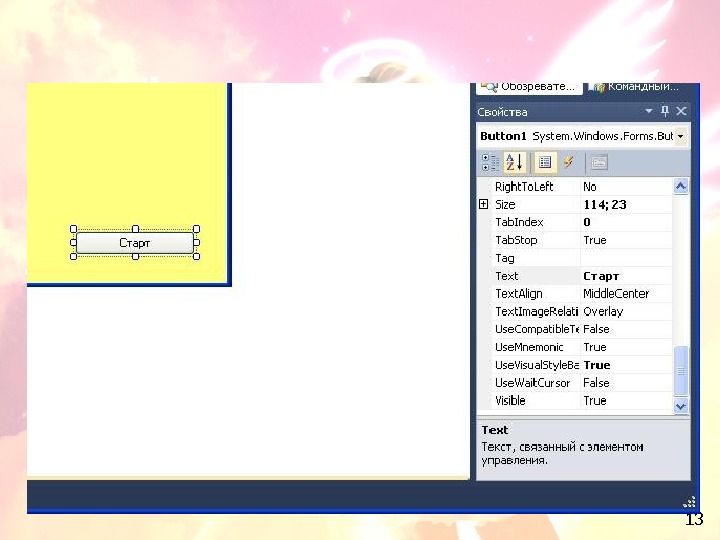Open the Events lightning bolt icon
The image size is (720, 540).
pyautogui.click(x=568, y=163)
